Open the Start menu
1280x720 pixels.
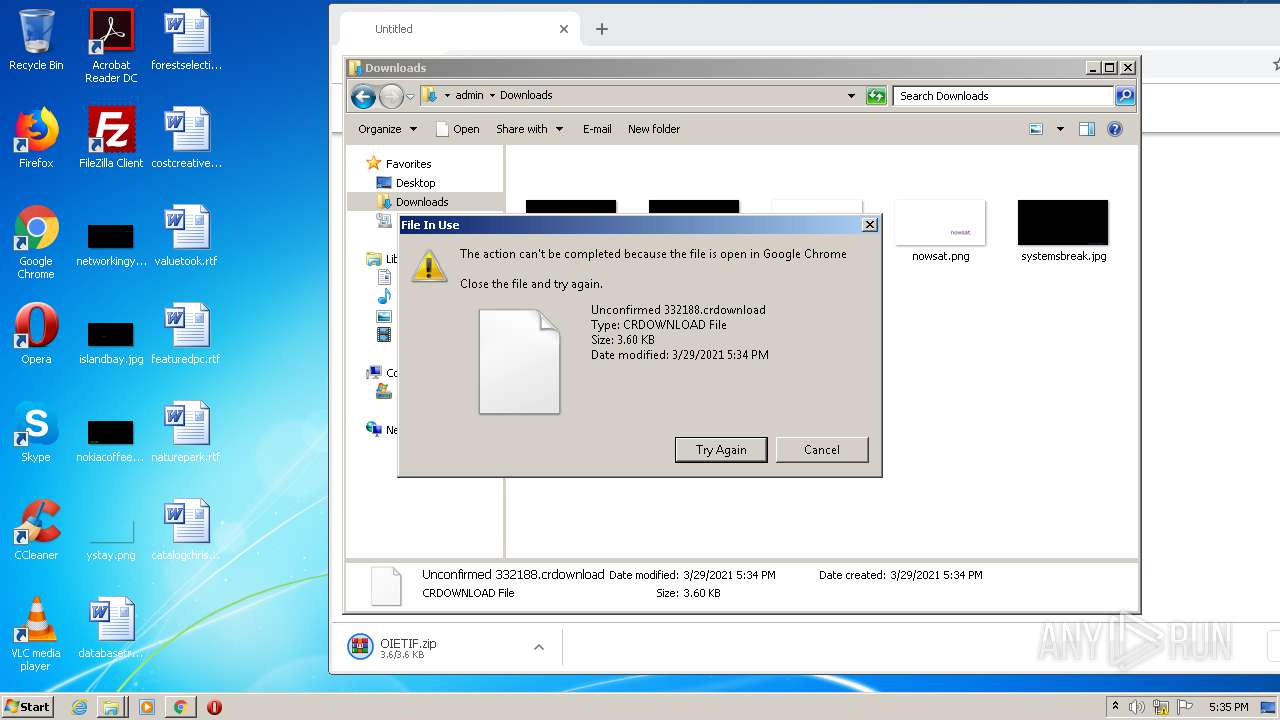28,707
